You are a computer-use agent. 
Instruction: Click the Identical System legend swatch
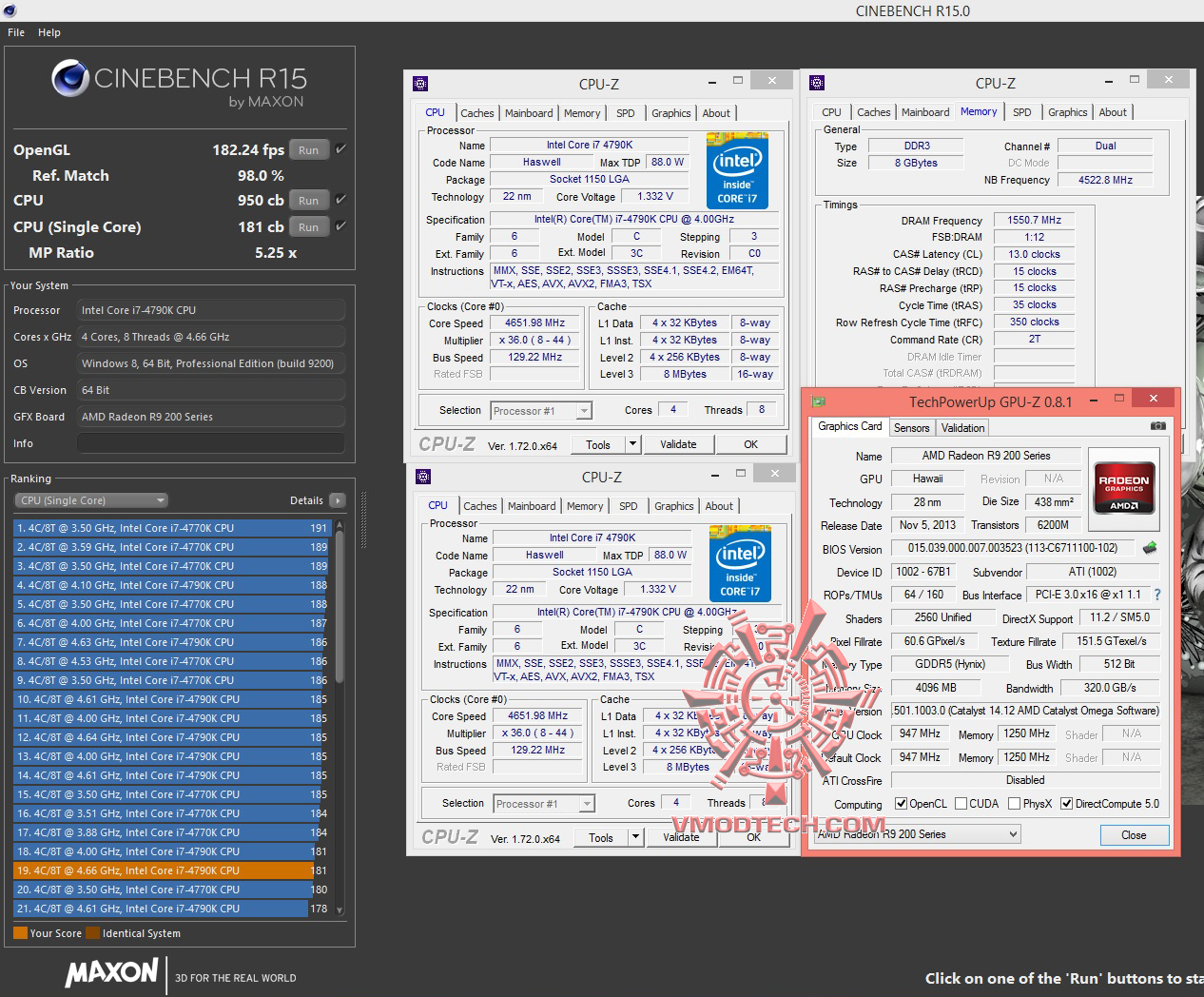tap(92, 933)
